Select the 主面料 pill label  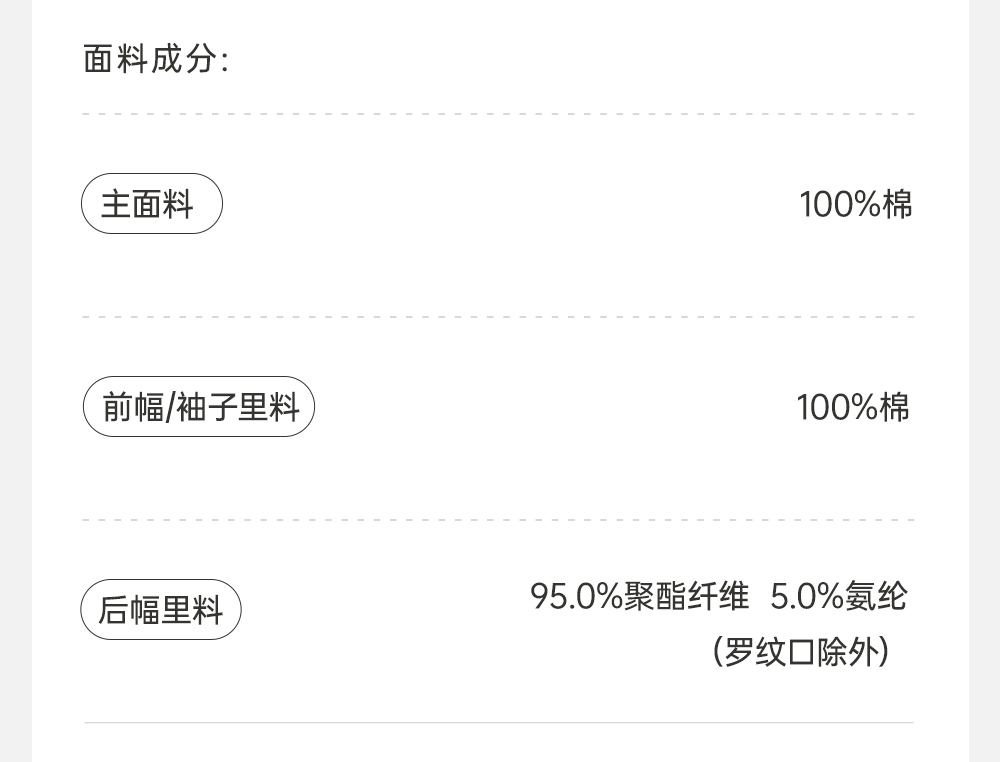151,204
